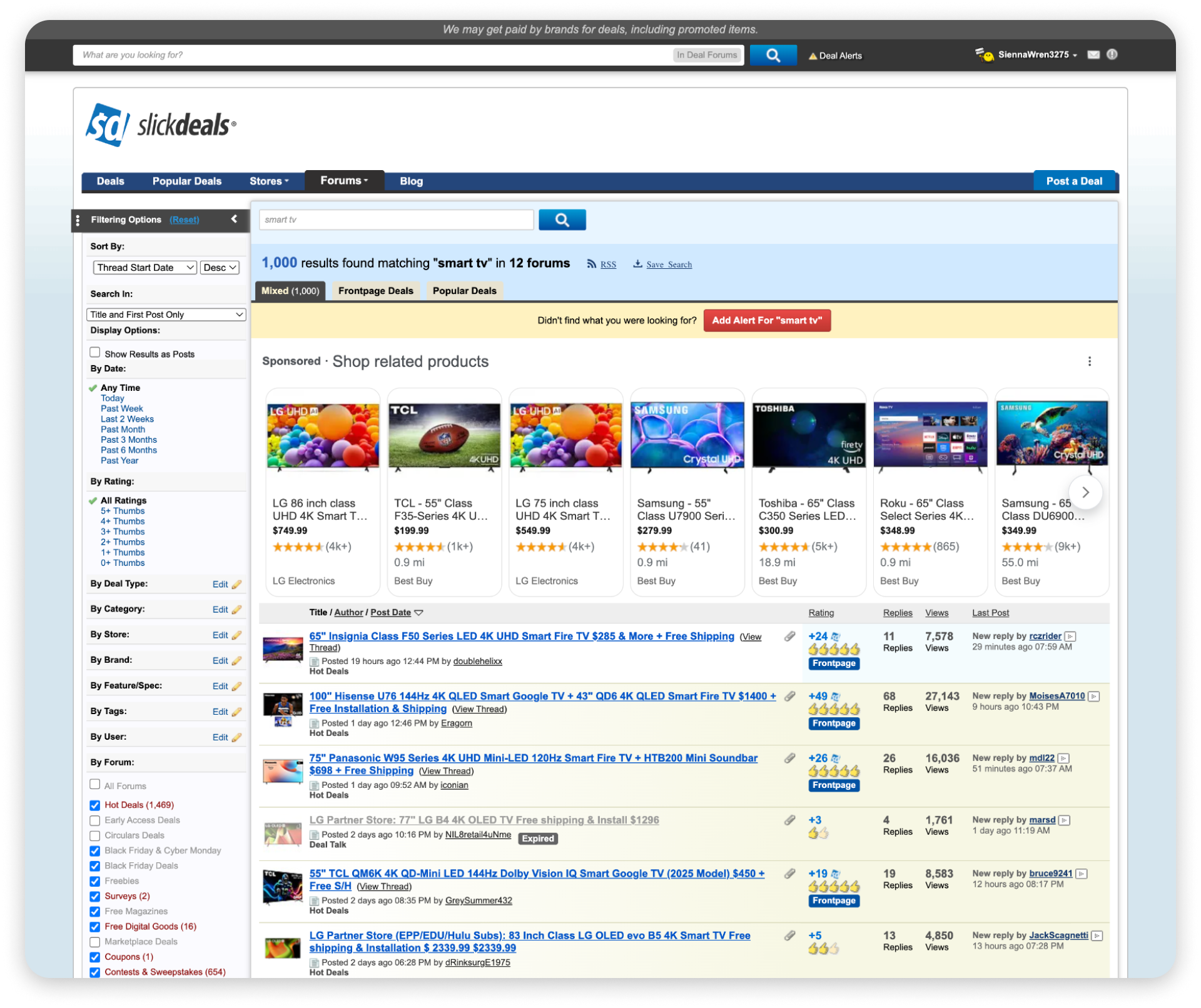The image size is (1201, 1008).
Task: Click the Post a Deal button
Action: [x=1074, y=181]
